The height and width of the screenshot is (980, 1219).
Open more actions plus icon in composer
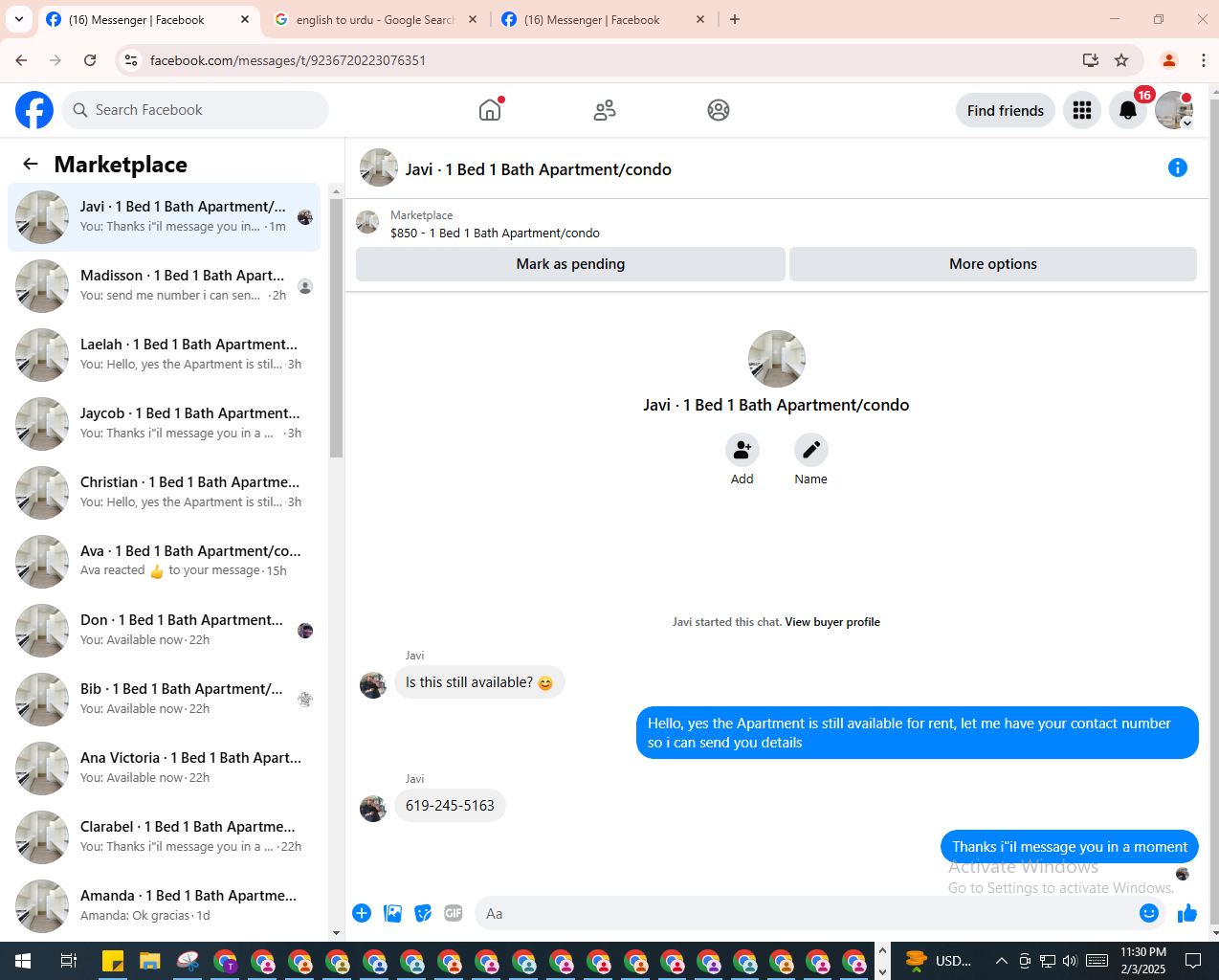[x=362, y=913]
